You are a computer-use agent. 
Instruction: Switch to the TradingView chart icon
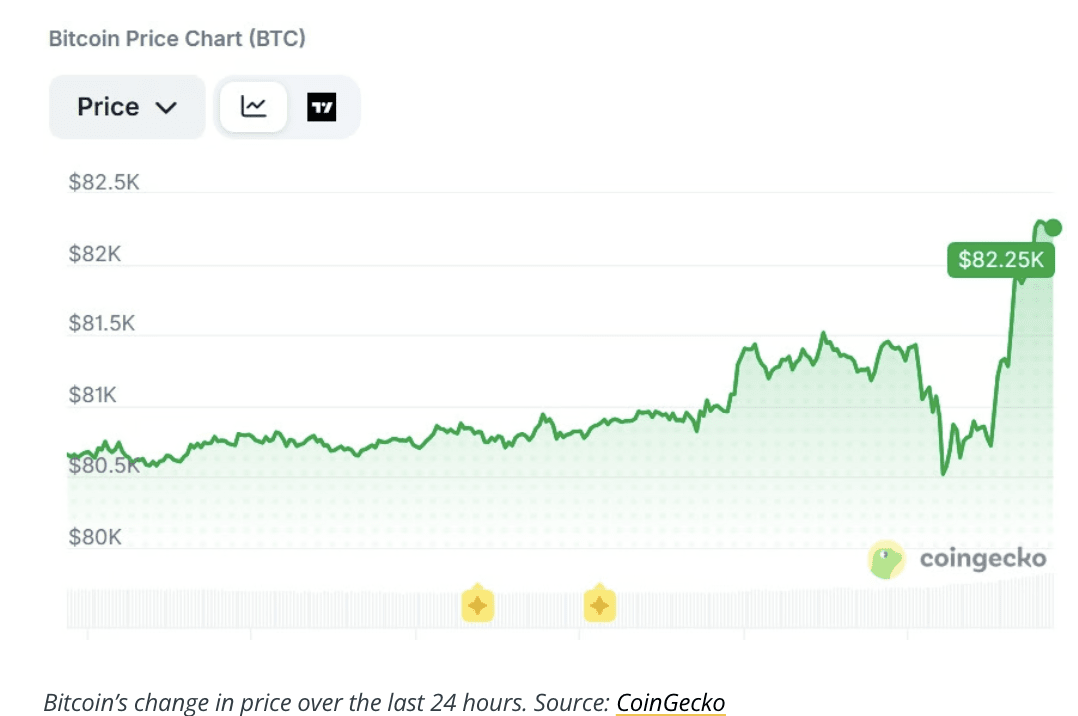[321, 107]
